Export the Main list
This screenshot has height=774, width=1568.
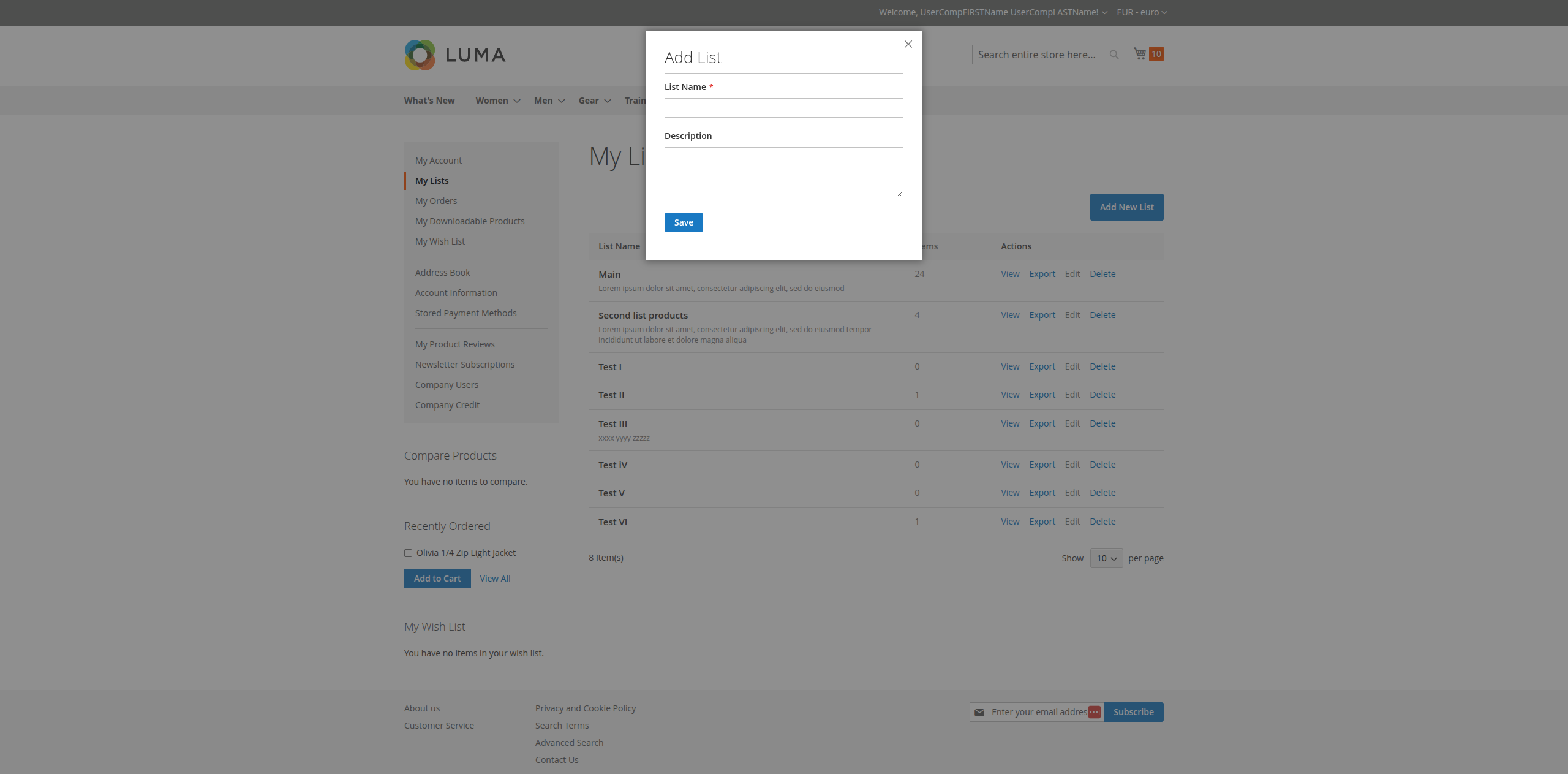point(1041,274)
